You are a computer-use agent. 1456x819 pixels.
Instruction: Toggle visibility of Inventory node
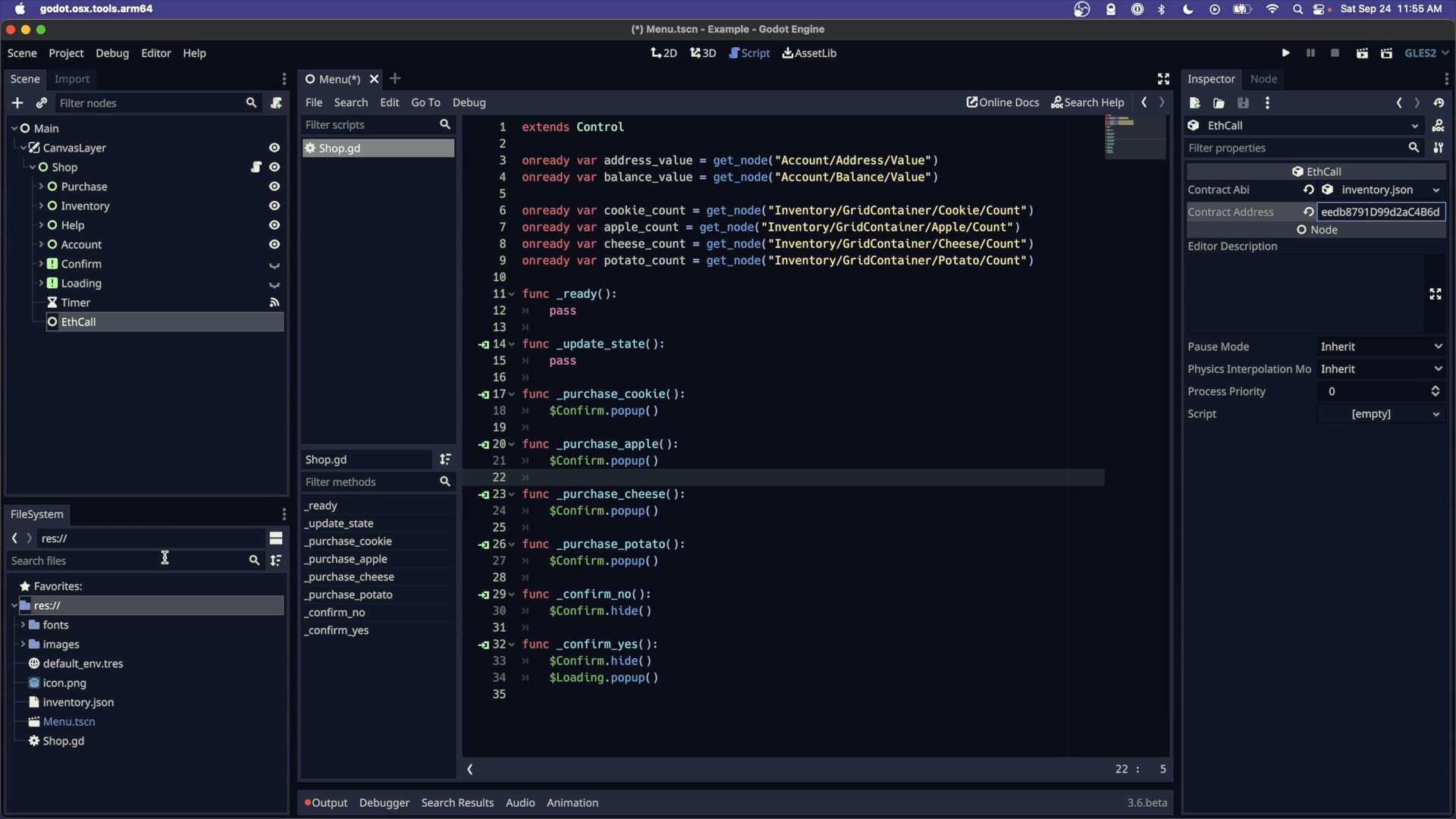click(x=275, y=205)
